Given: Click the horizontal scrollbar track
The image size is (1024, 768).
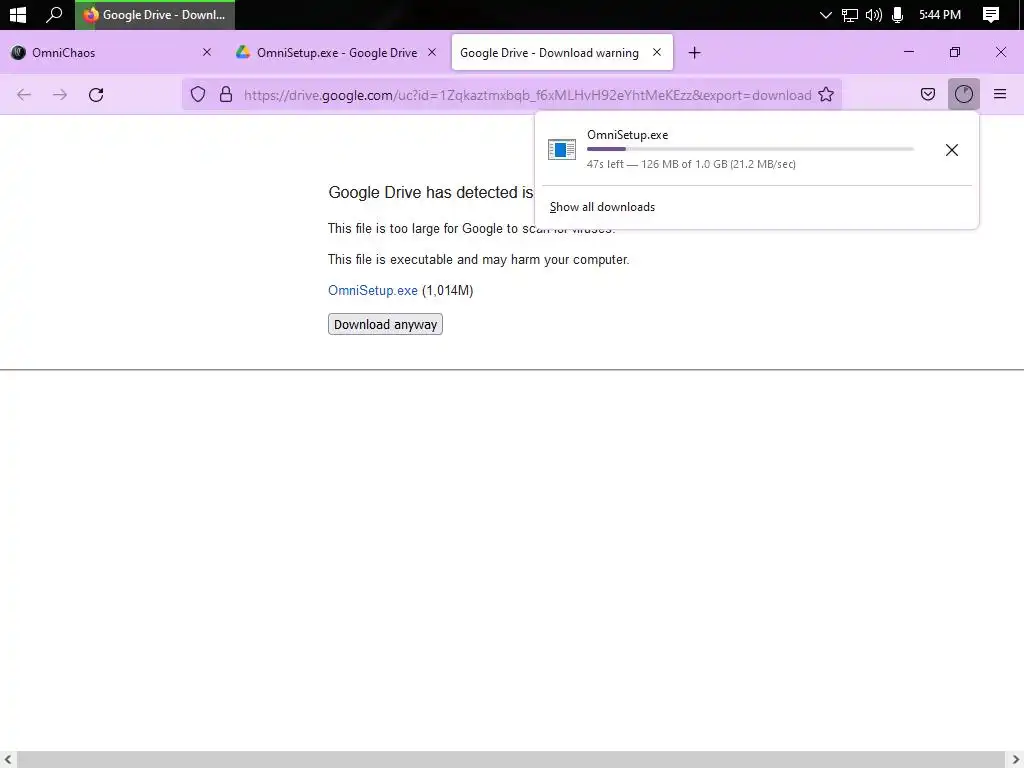Looking at the screenshot, I should [x=511, y=760].
